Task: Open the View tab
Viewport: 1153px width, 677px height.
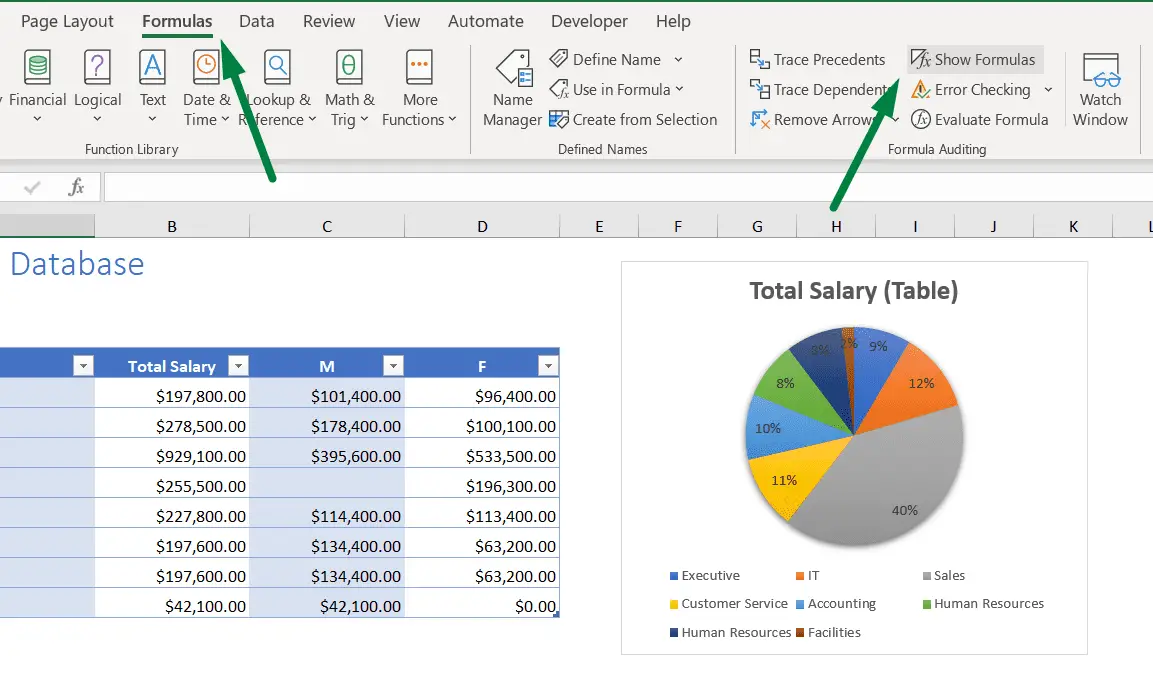Action: [401, 21]
